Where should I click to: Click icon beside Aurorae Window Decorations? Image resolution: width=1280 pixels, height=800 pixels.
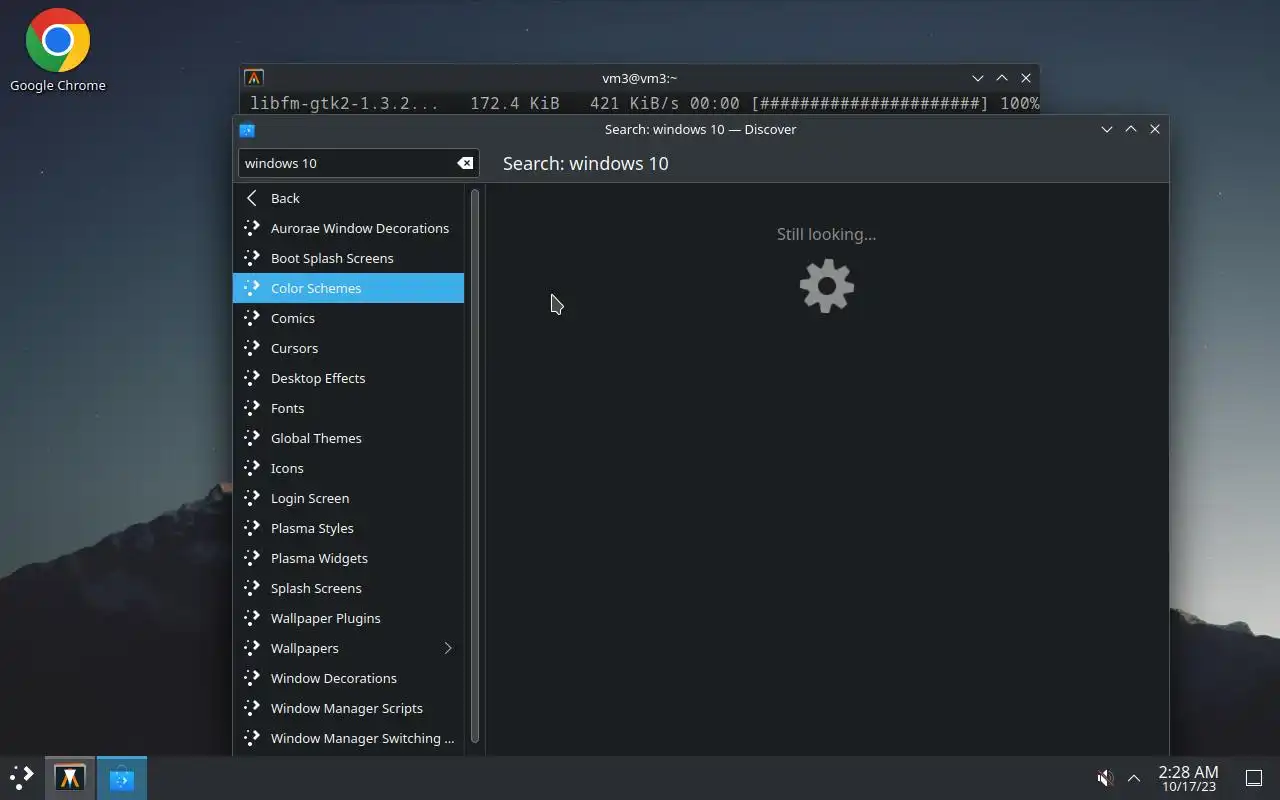pyautogui.click(x=252, y=228)
